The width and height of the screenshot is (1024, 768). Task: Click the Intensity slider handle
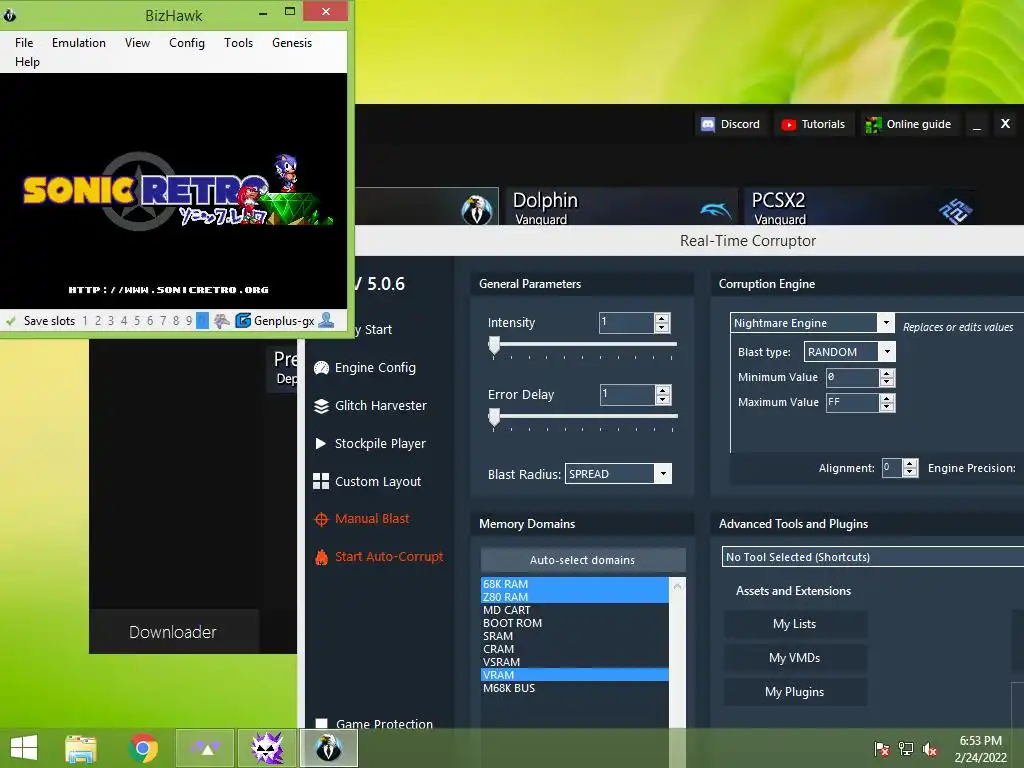pyautogui.click(x=494, y=345)
